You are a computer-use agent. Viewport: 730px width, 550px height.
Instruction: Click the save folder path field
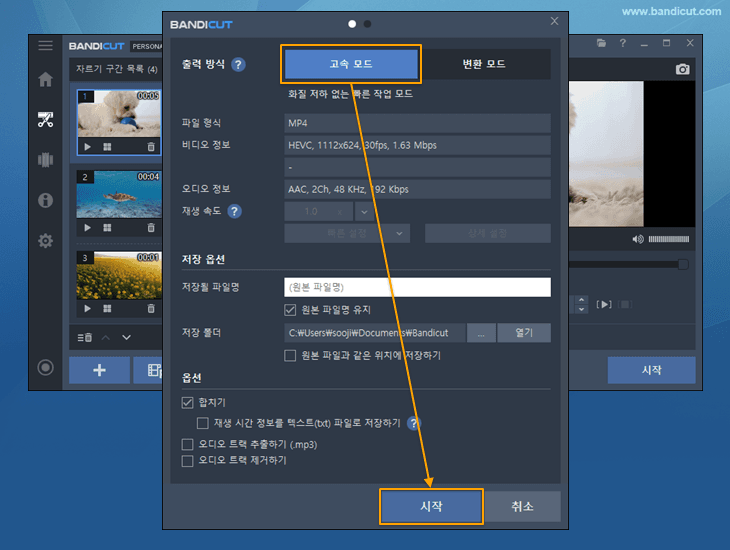coord(375,333)
